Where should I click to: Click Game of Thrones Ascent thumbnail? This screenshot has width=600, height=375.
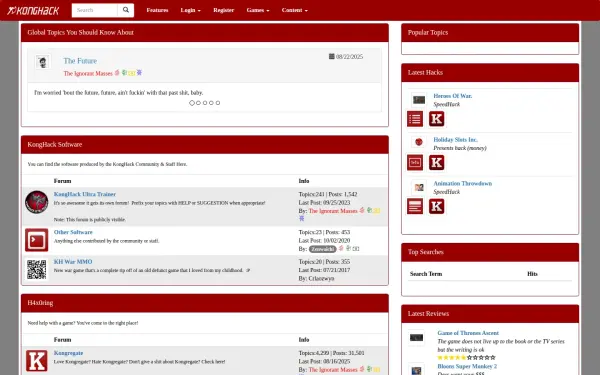[416, 338]
